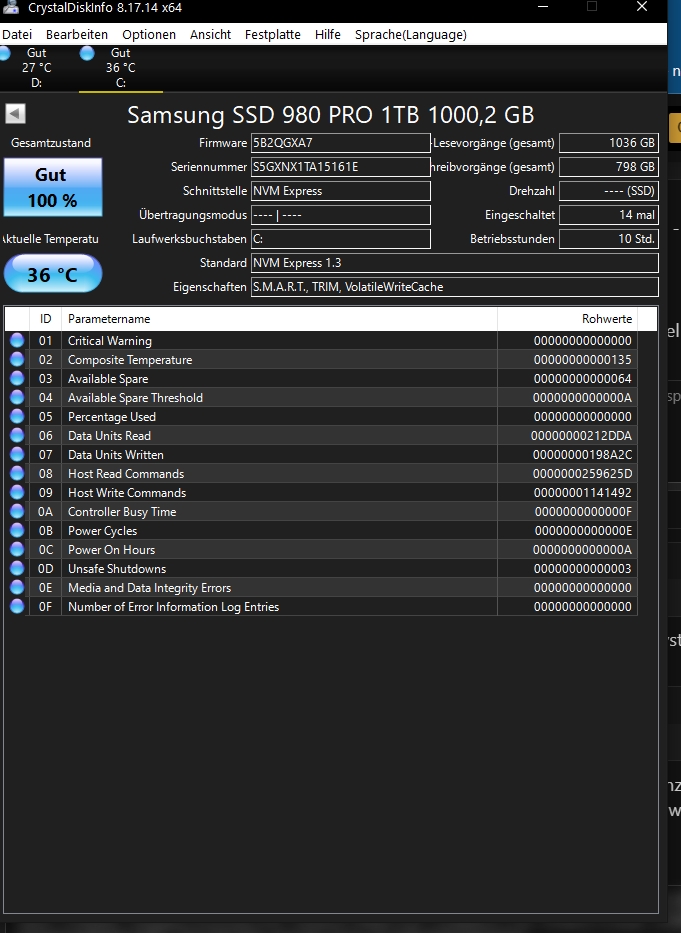This screenshot has height=933, width=681.
Task: Click the status orb for Percentage Used
Action: (x=17, y=417)
